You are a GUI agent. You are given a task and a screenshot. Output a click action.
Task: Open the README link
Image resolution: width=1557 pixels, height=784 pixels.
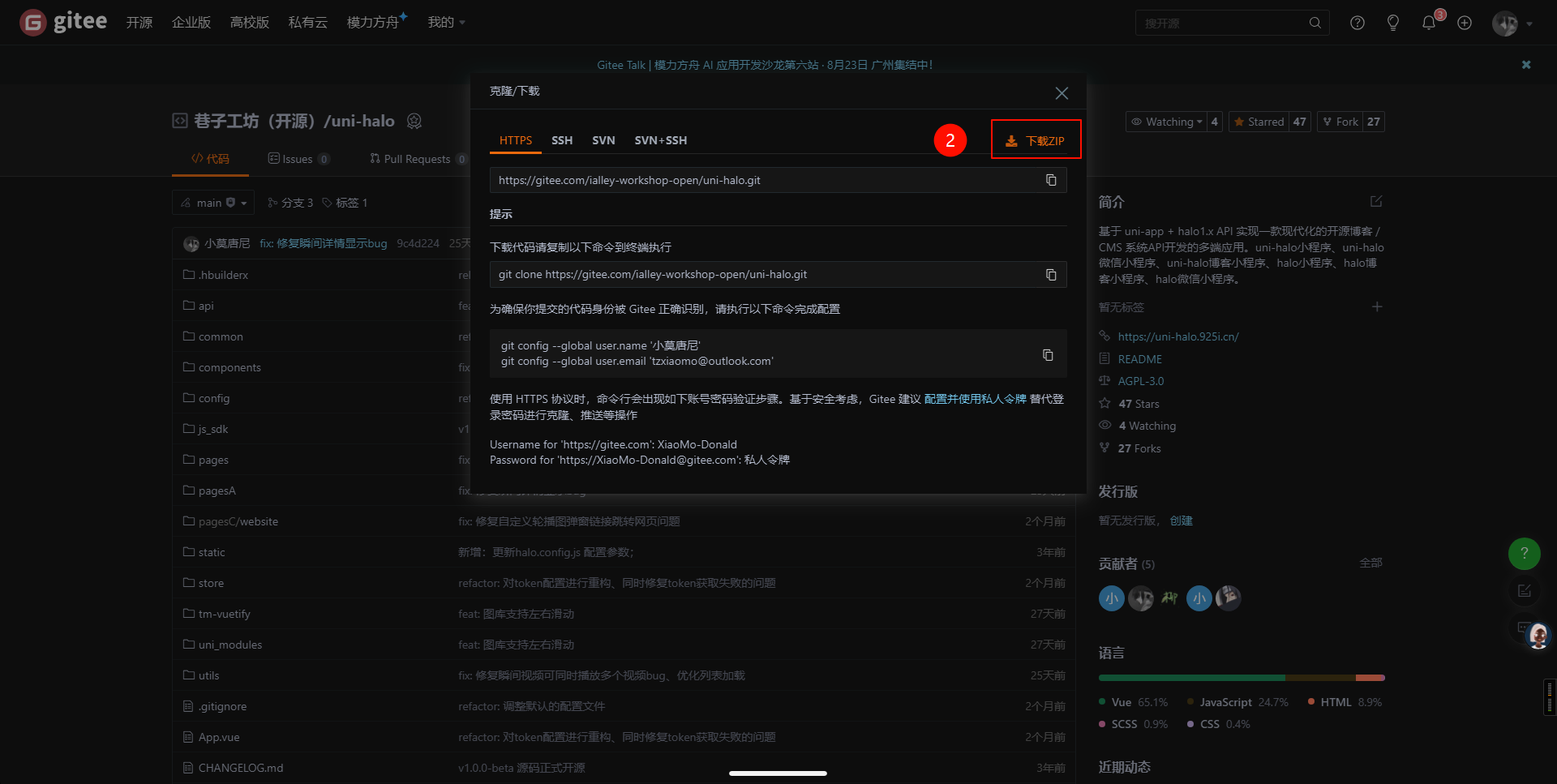(1140, 359)
